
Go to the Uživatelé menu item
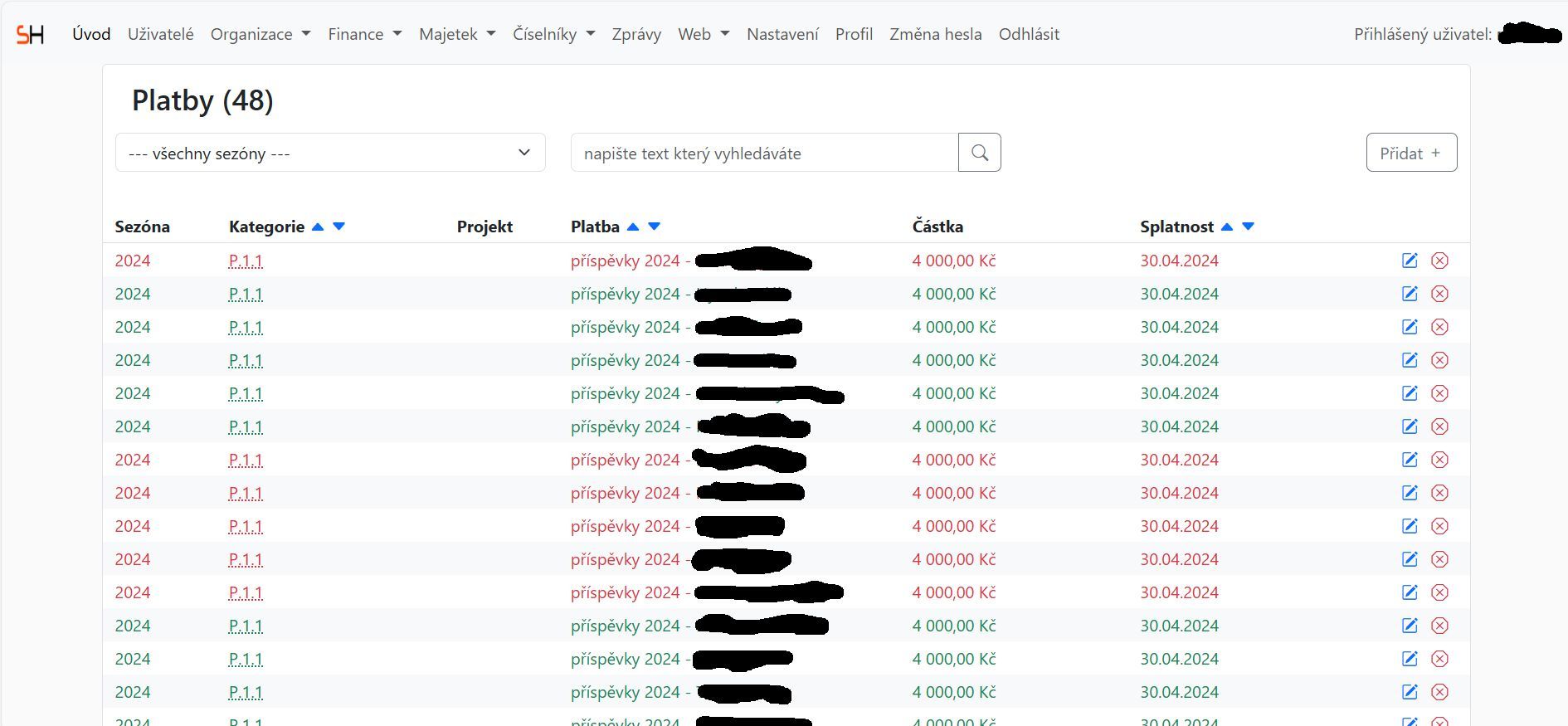point(160,34)
